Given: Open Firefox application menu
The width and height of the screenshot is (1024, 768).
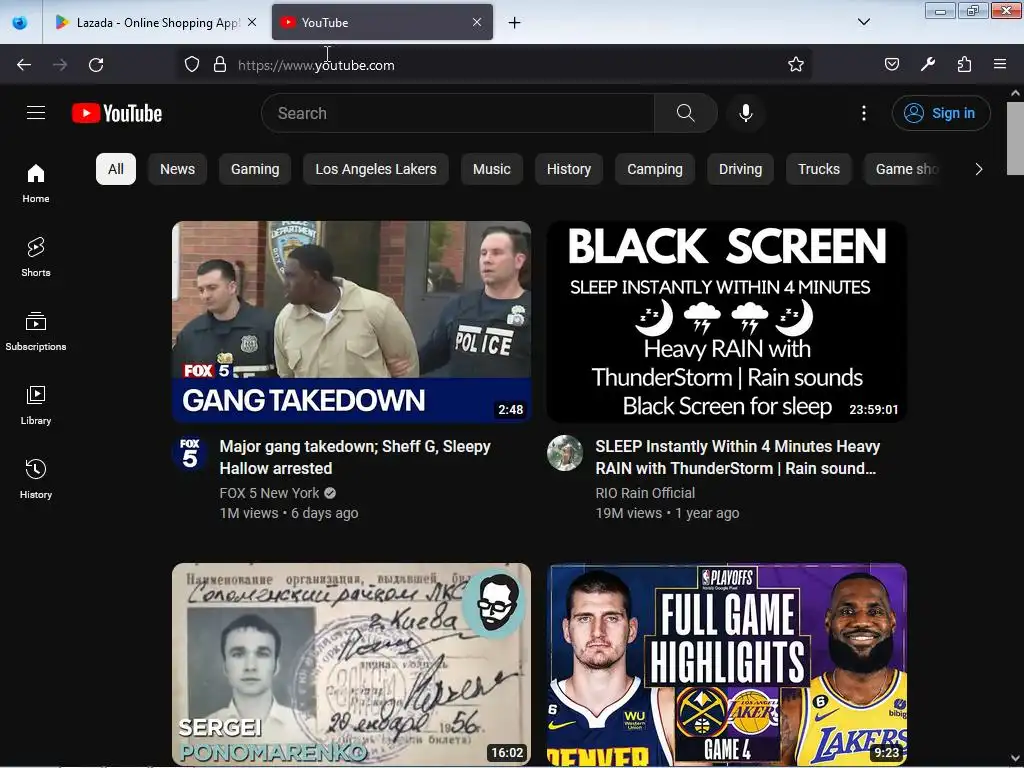Looking at the screenshot, I should (1000, 64).
